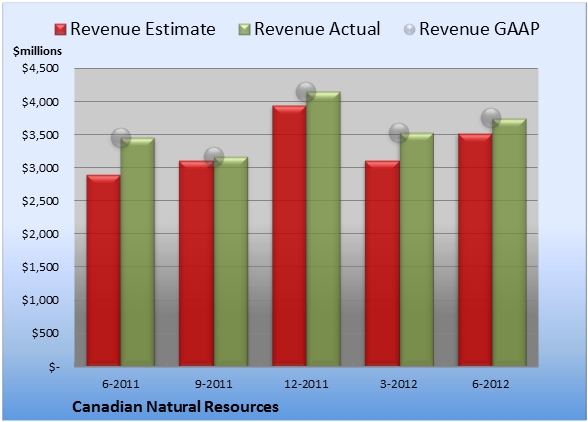The image size is (588, 422).
Task: Select the green actual bar for 6-2012
Action: 509,242
